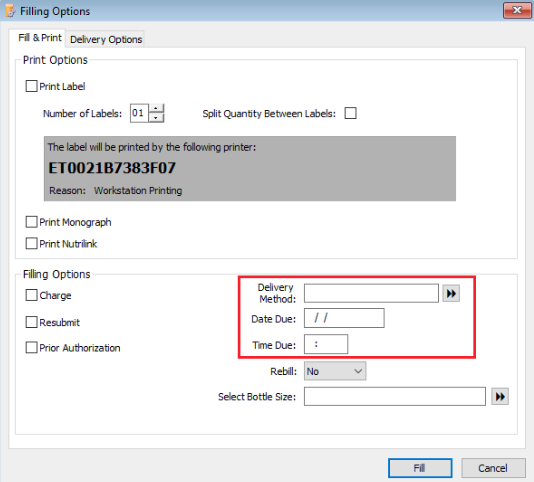Select the Fill & Print tab
The height and width of the screenshot is (482, 534).
40,37
